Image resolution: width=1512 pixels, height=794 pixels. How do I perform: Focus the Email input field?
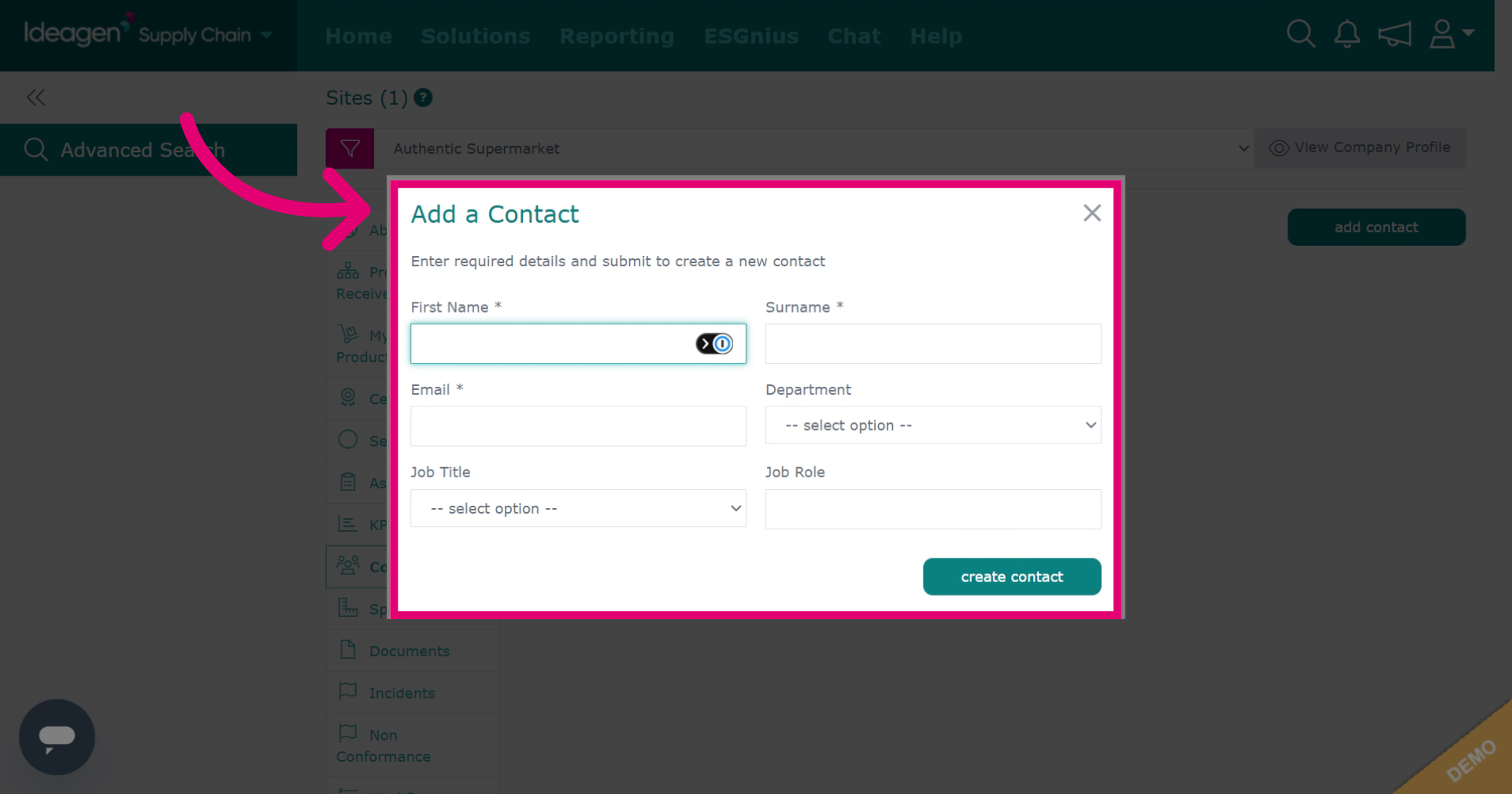click(578, 426)
